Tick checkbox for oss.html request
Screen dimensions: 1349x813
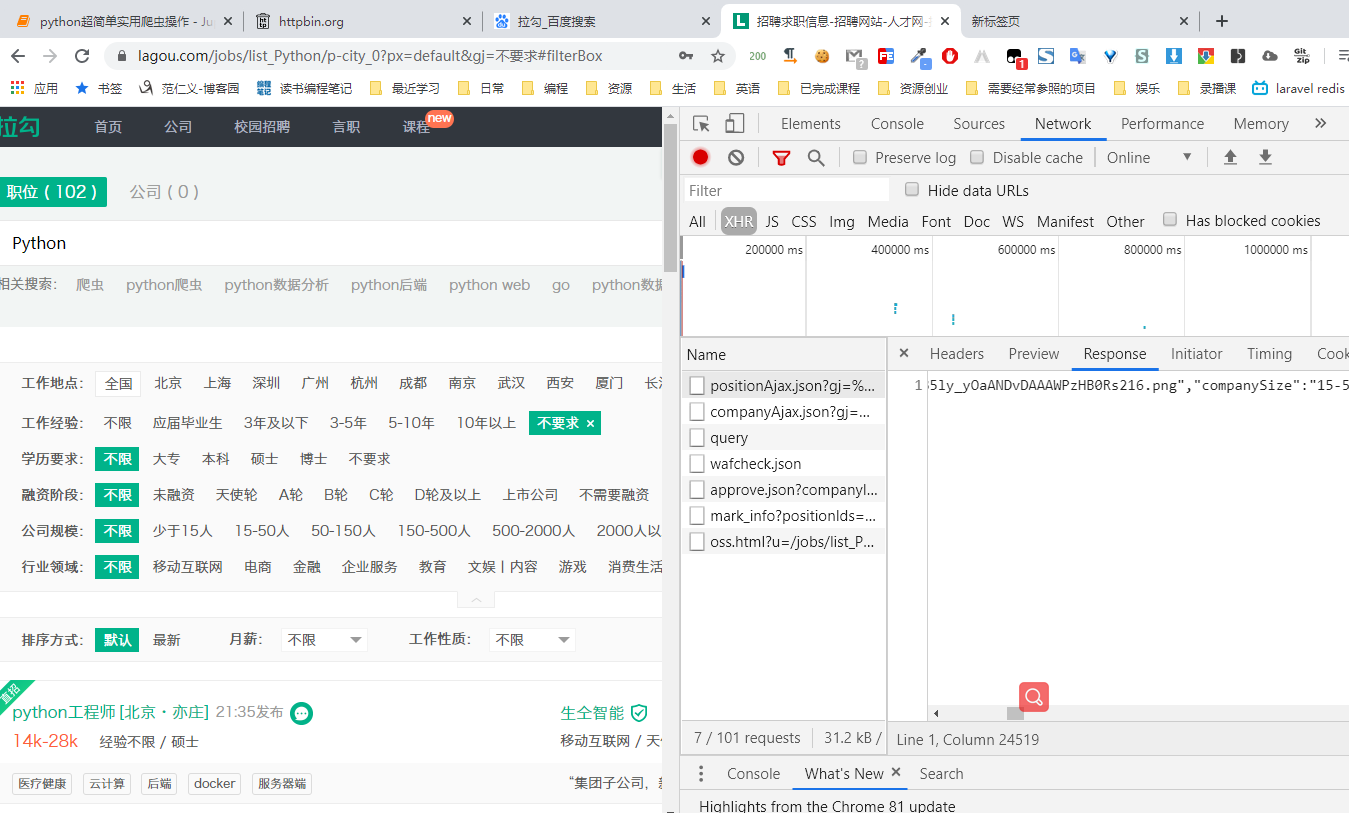click(x=697, y=541)
